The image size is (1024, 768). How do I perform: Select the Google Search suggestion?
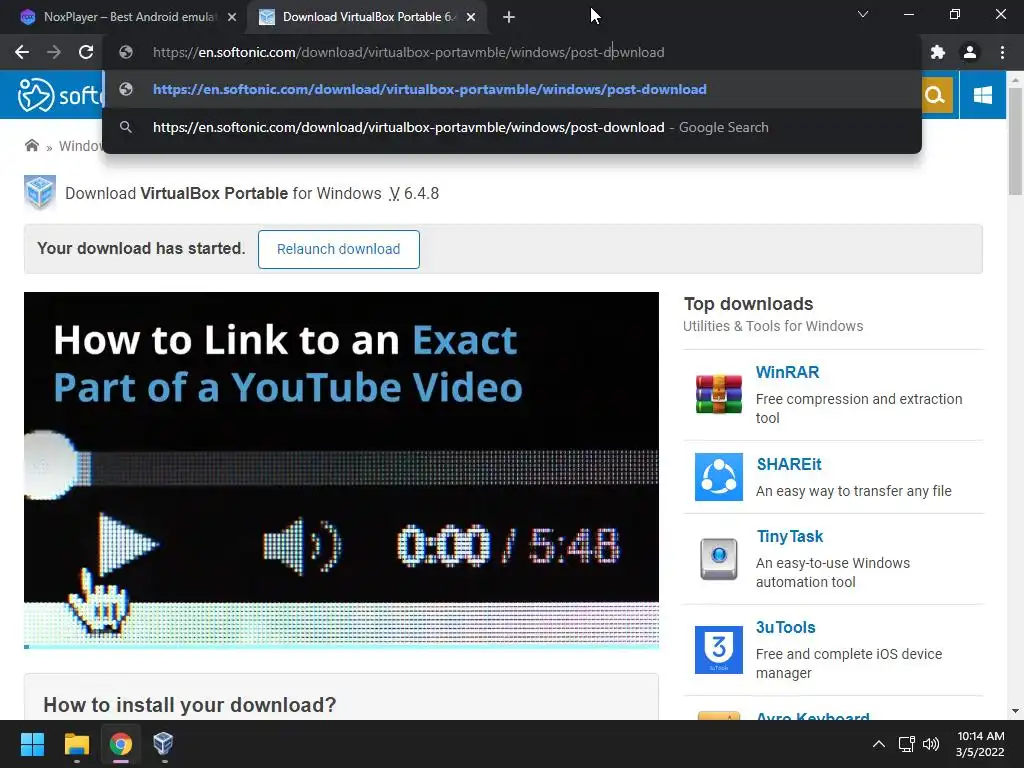[512, 127]
